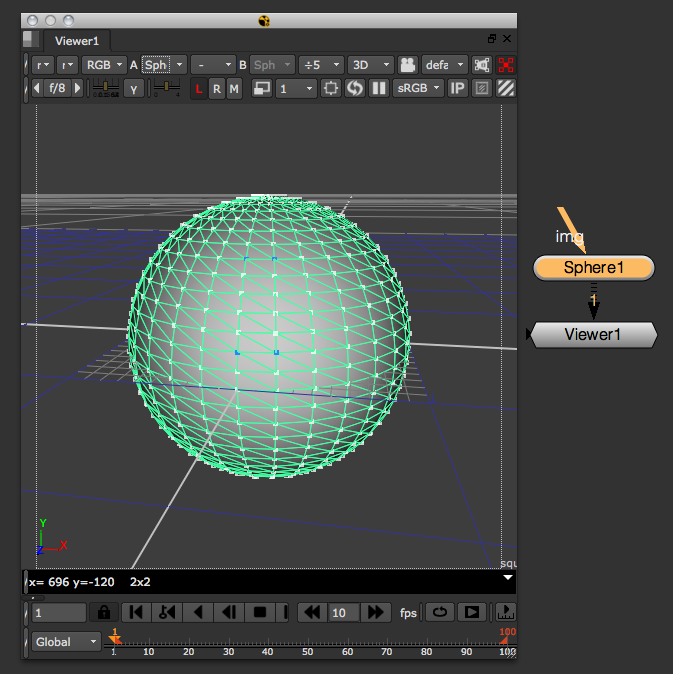Screen dimensions: 673x674
Task: Click the Viewer1 node in graph
Action: click(593, 334)
